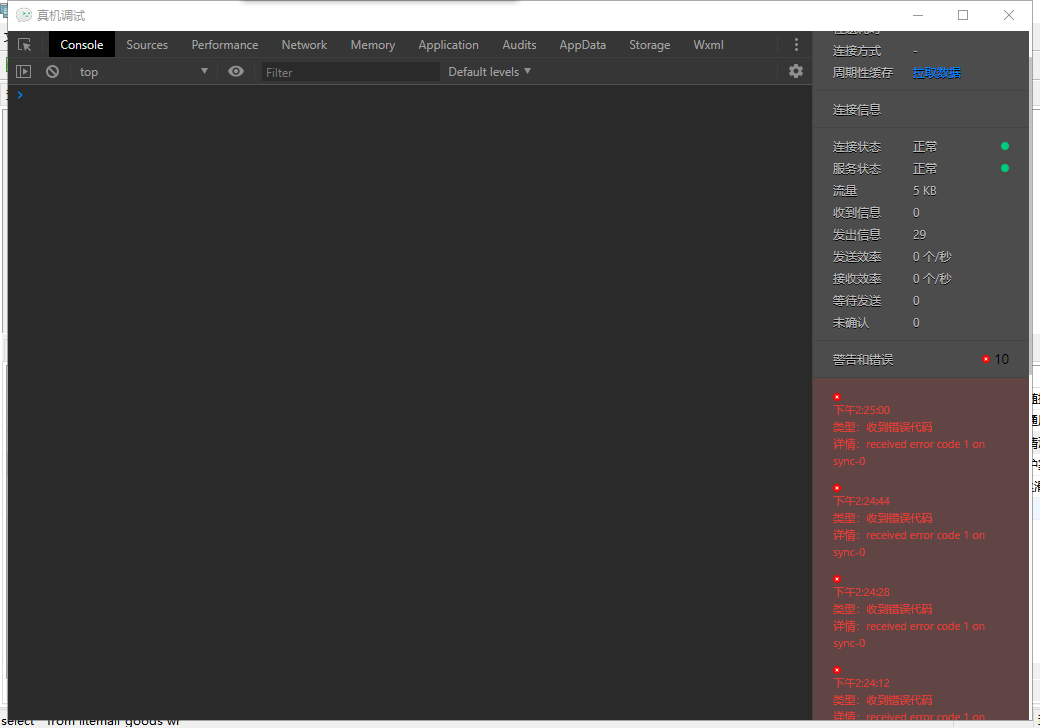Clear the console with the ban icon
The width and height of the screenshot is (1040, 728).
point(52,72)
